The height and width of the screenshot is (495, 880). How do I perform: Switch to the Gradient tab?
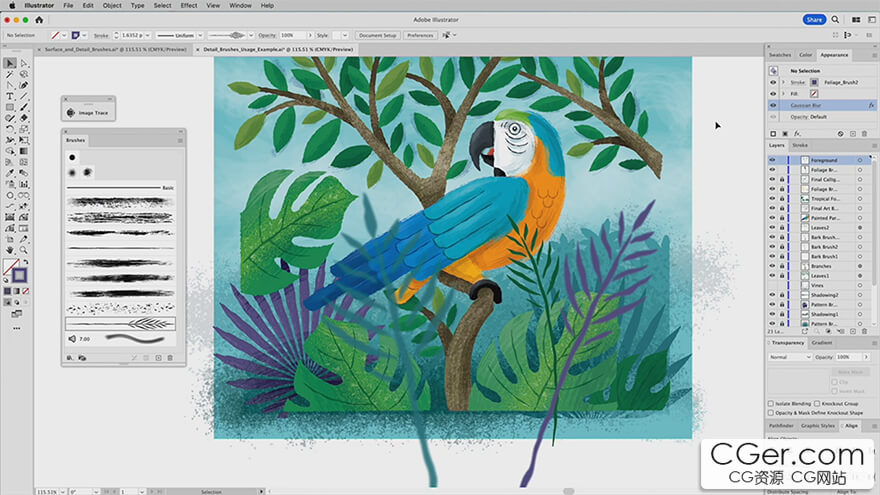[822, 342]
